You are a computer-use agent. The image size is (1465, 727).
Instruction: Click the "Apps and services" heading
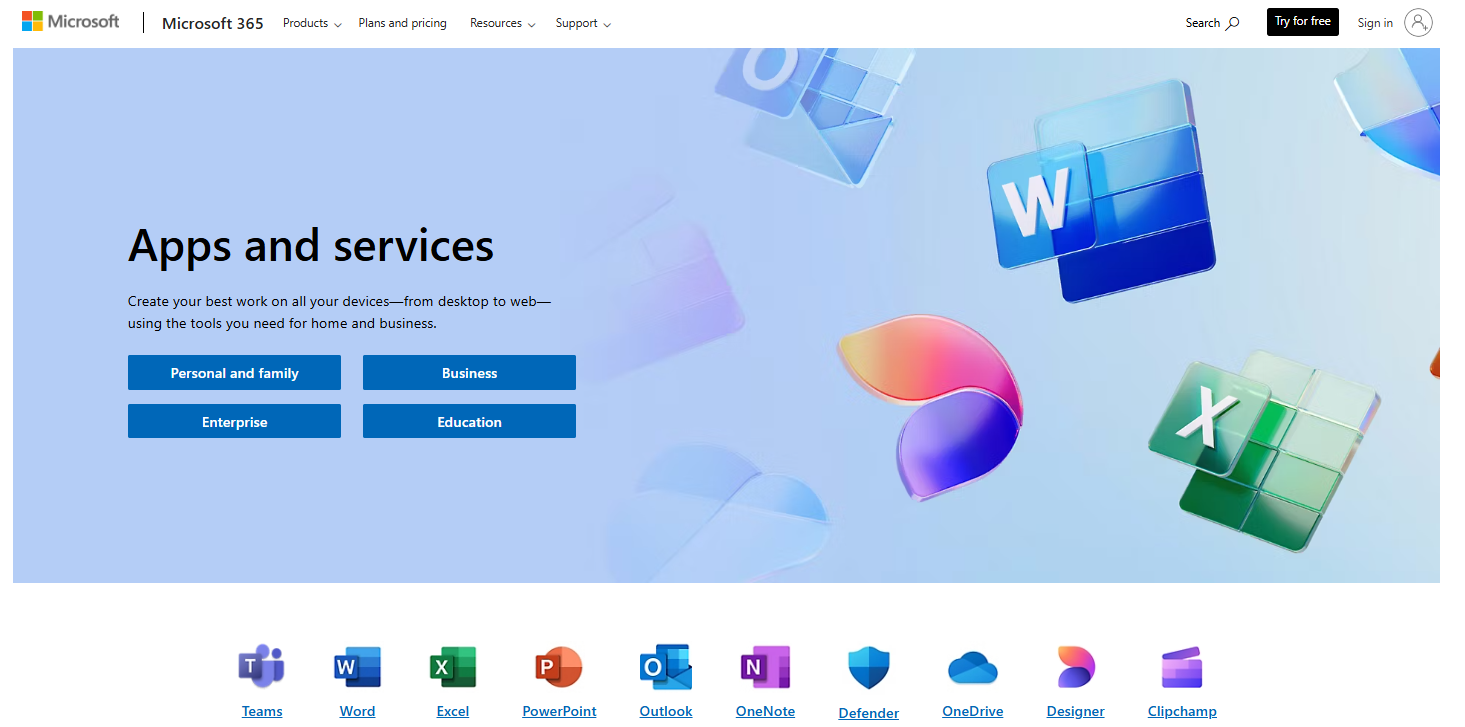(x=311, y=246)
